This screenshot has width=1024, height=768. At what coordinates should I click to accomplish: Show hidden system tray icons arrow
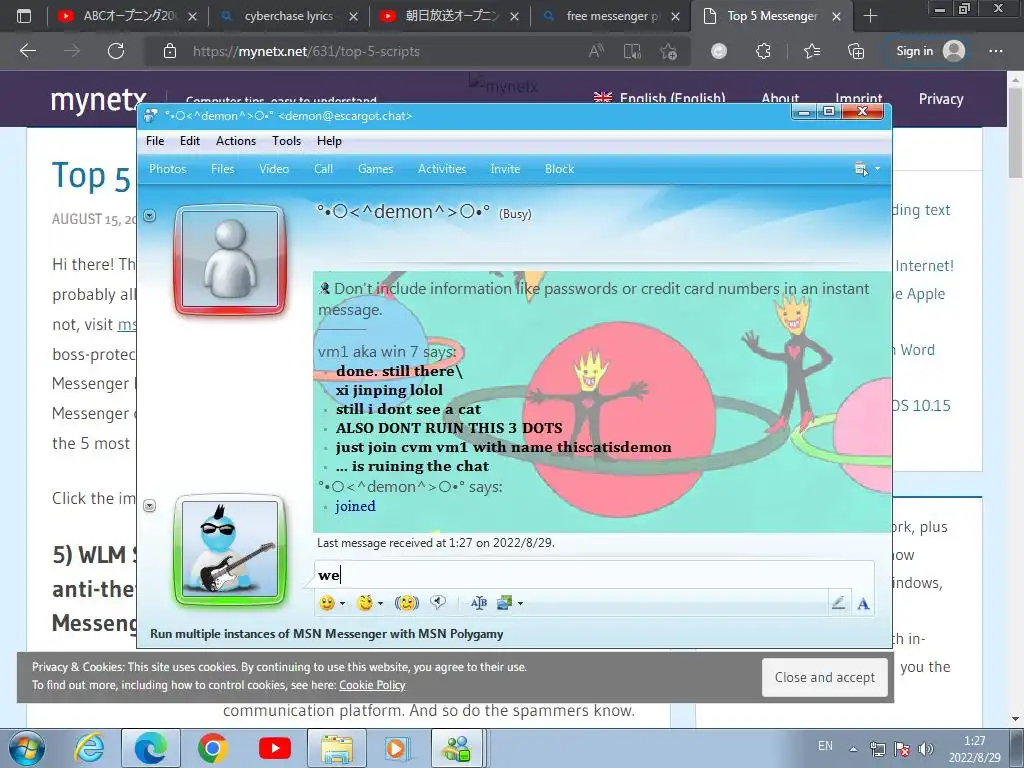(853, 748)
